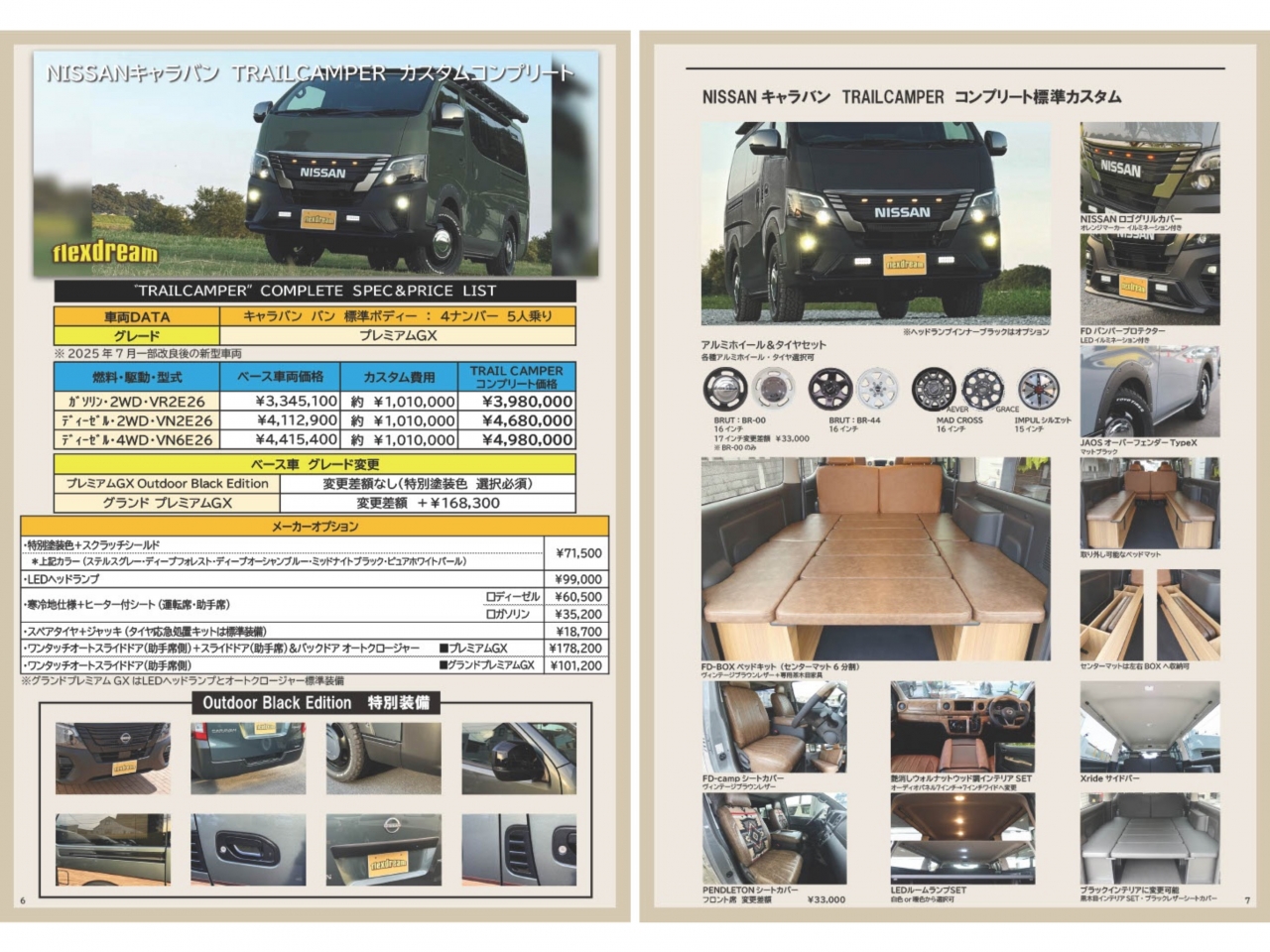Viewport: 1270px width, 952px height.
Task: Select the プレミアムGX Outdoor Black Edition cell
Action: pos(167,484)
